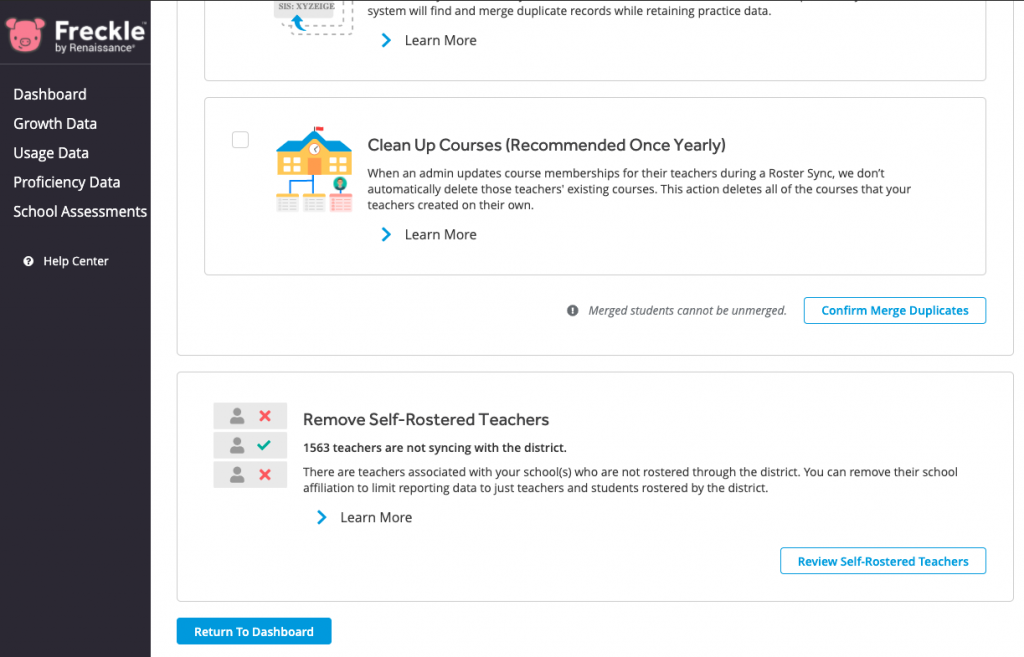Click the Freckle pig logo
Image resolution: width=1024 pixels, height=657 pixels.
coord(25,32)
